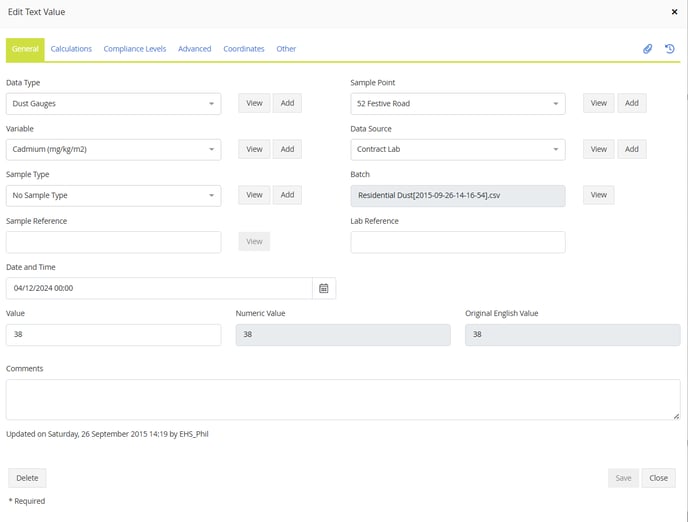Add a new Sample Point
The width and height of the screenshot is (688, 522).
point(631,103)
